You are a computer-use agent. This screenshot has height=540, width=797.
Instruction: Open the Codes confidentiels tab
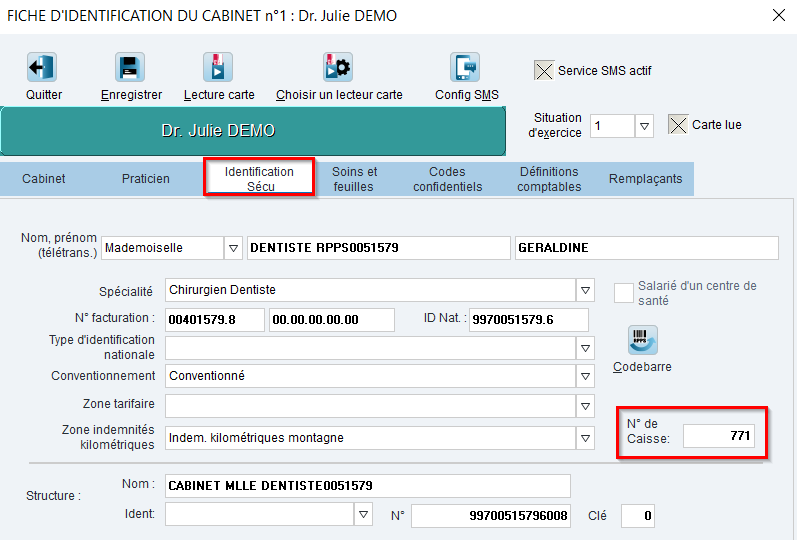point(447,179)
